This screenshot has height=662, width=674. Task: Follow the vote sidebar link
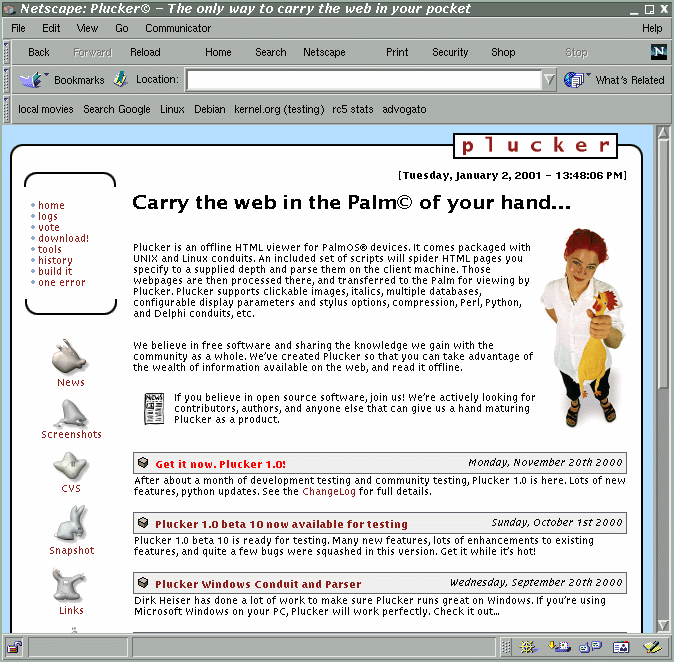(x=49, y=227)
